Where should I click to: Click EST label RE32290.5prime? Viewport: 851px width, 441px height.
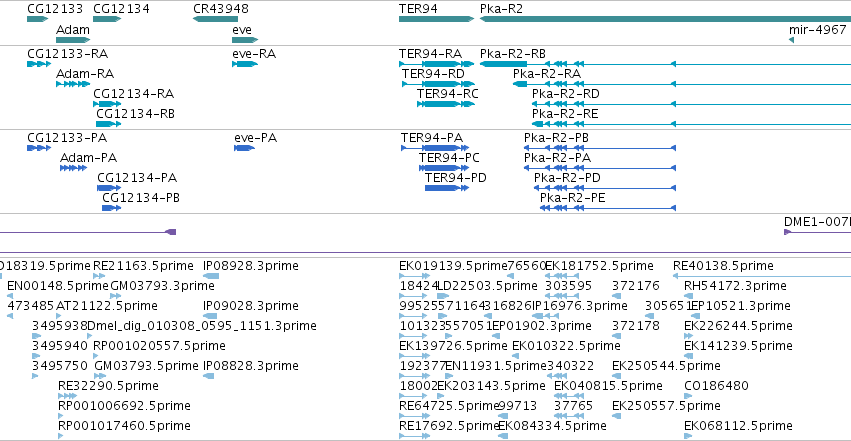109,386
